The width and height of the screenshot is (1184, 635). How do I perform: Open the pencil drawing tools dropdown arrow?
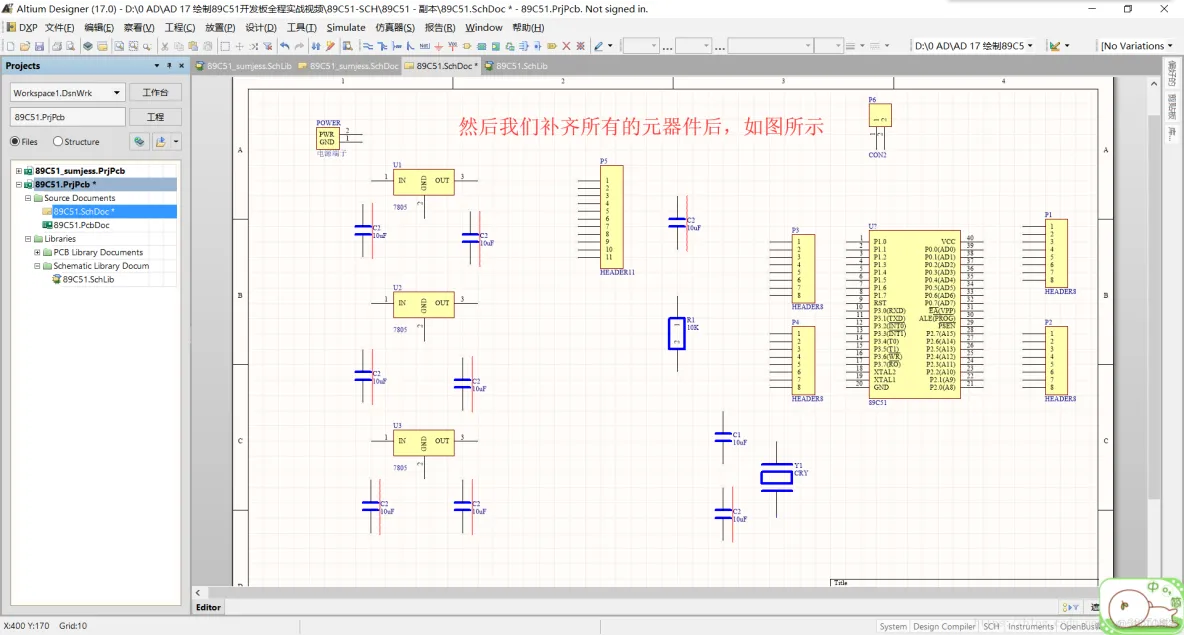pyautogui.click(x=610, y=46)
